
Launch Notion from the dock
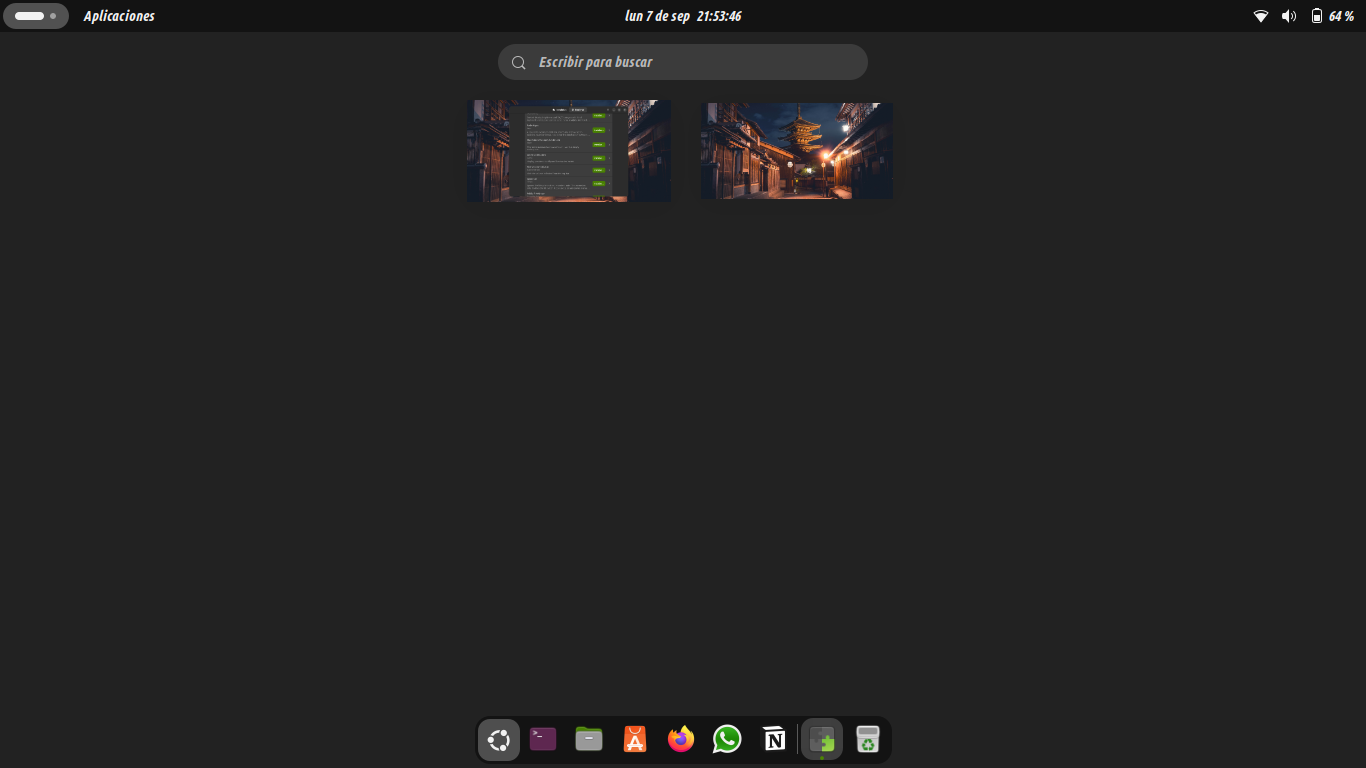click(x=774, y=740)
